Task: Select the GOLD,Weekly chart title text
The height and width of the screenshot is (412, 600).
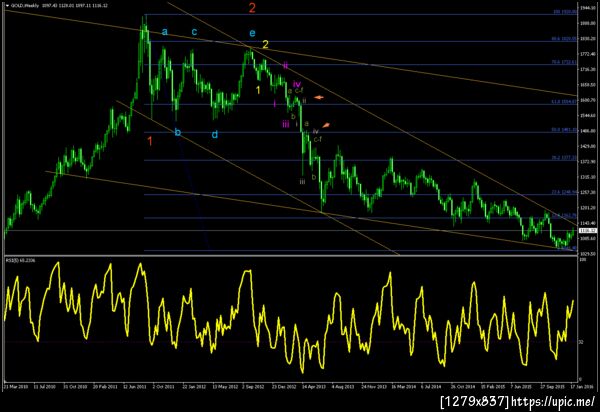Action: point(24,6)
